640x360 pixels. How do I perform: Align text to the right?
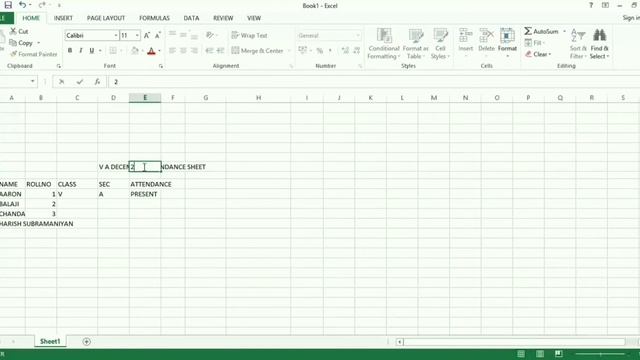point(194,51)
